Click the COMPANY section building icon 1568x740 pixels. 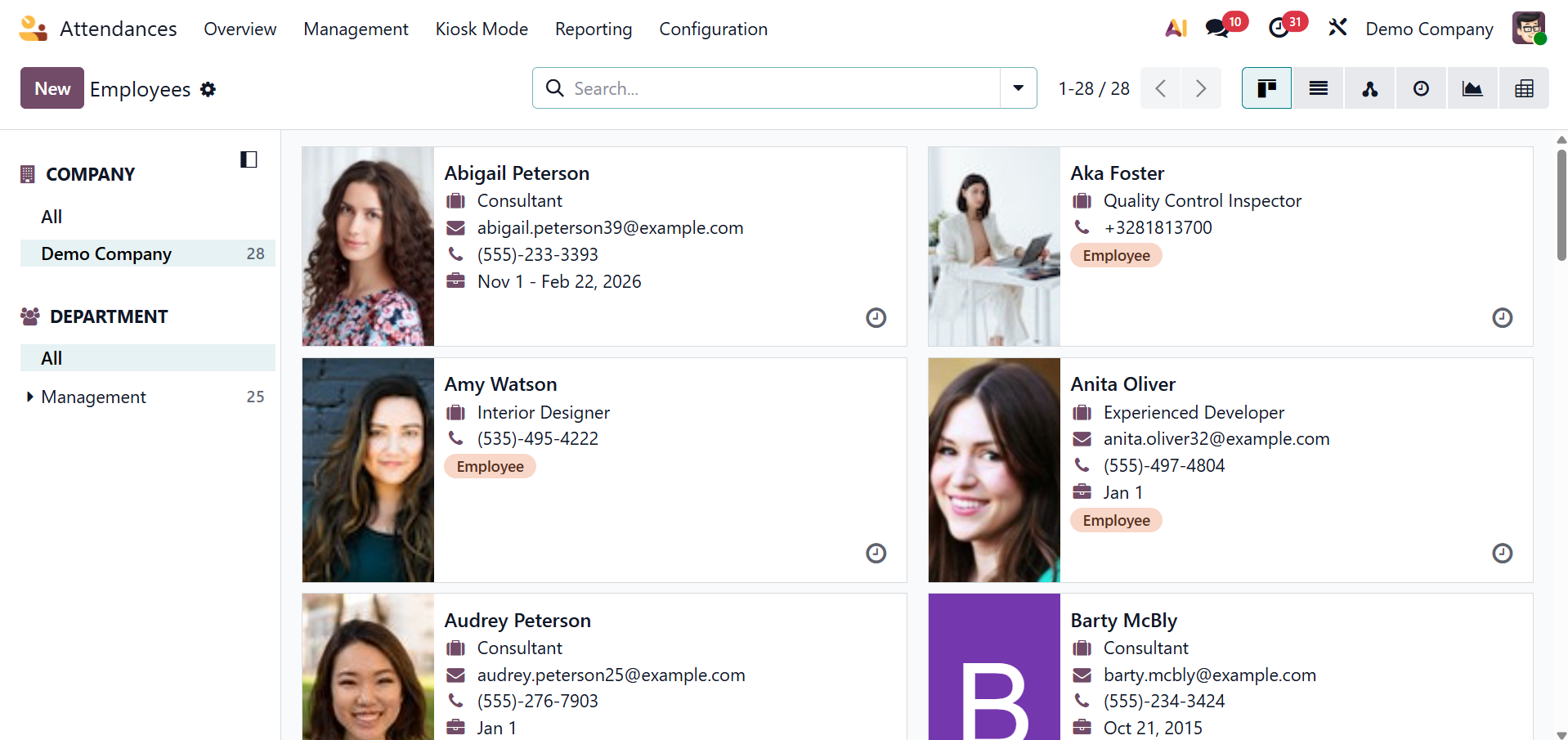pos(28,174)
